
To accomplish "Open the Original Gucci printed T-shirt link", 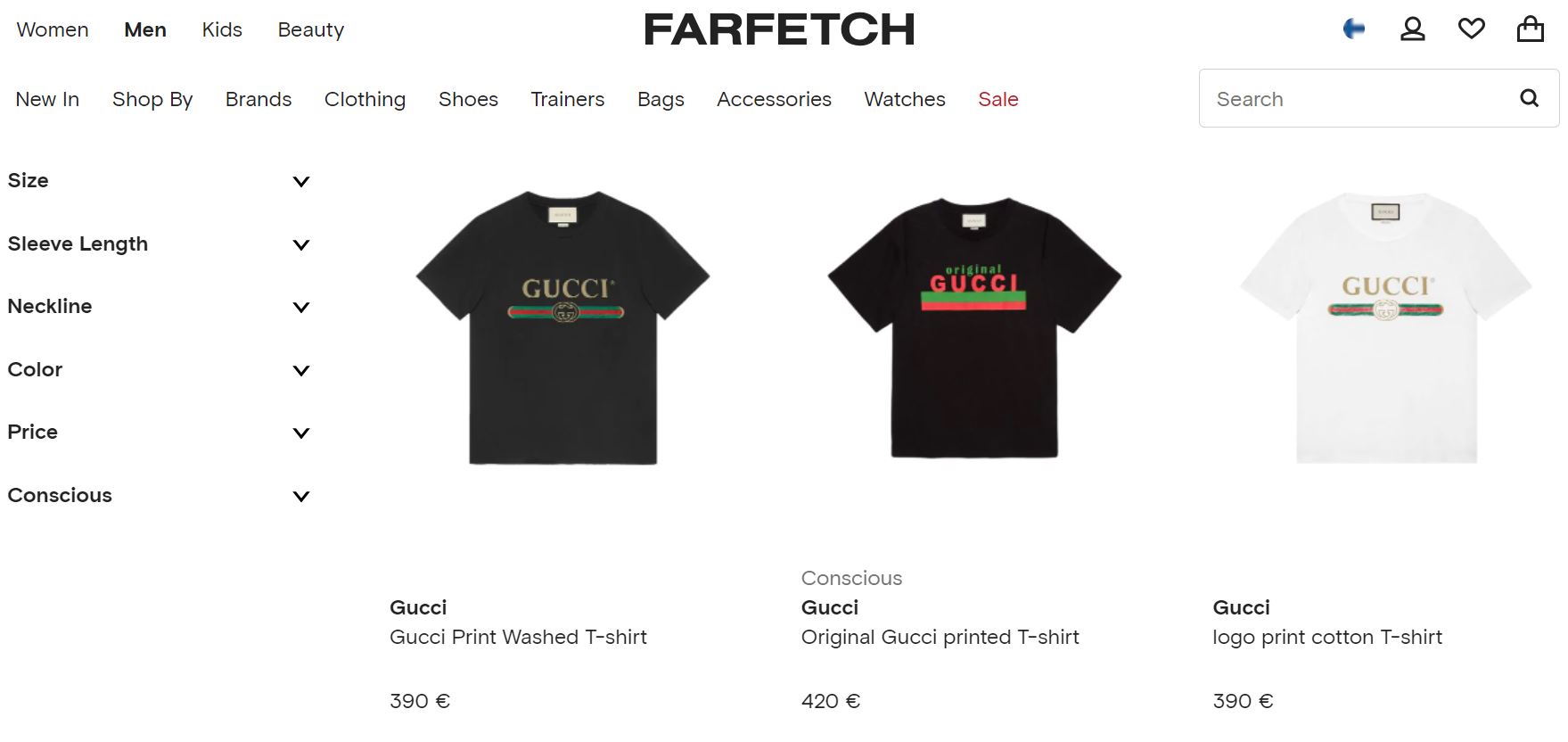I will click(x=940, y=637).
